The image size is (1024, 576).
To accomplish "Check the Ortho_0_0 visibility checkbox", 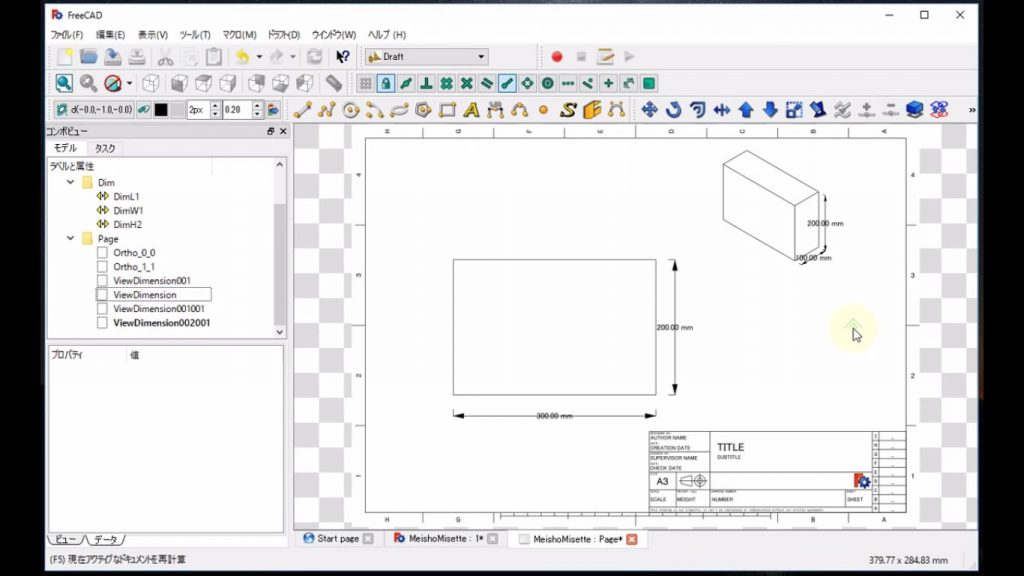I will click(x=101, y=253).
